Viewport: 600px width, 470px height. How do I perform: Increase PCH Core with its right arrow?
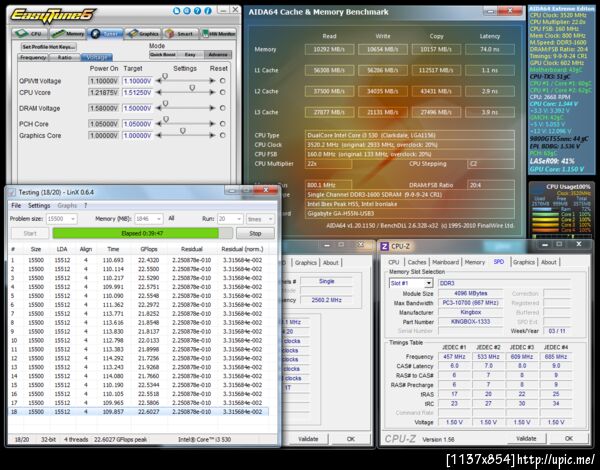click(x=212, y=124)
